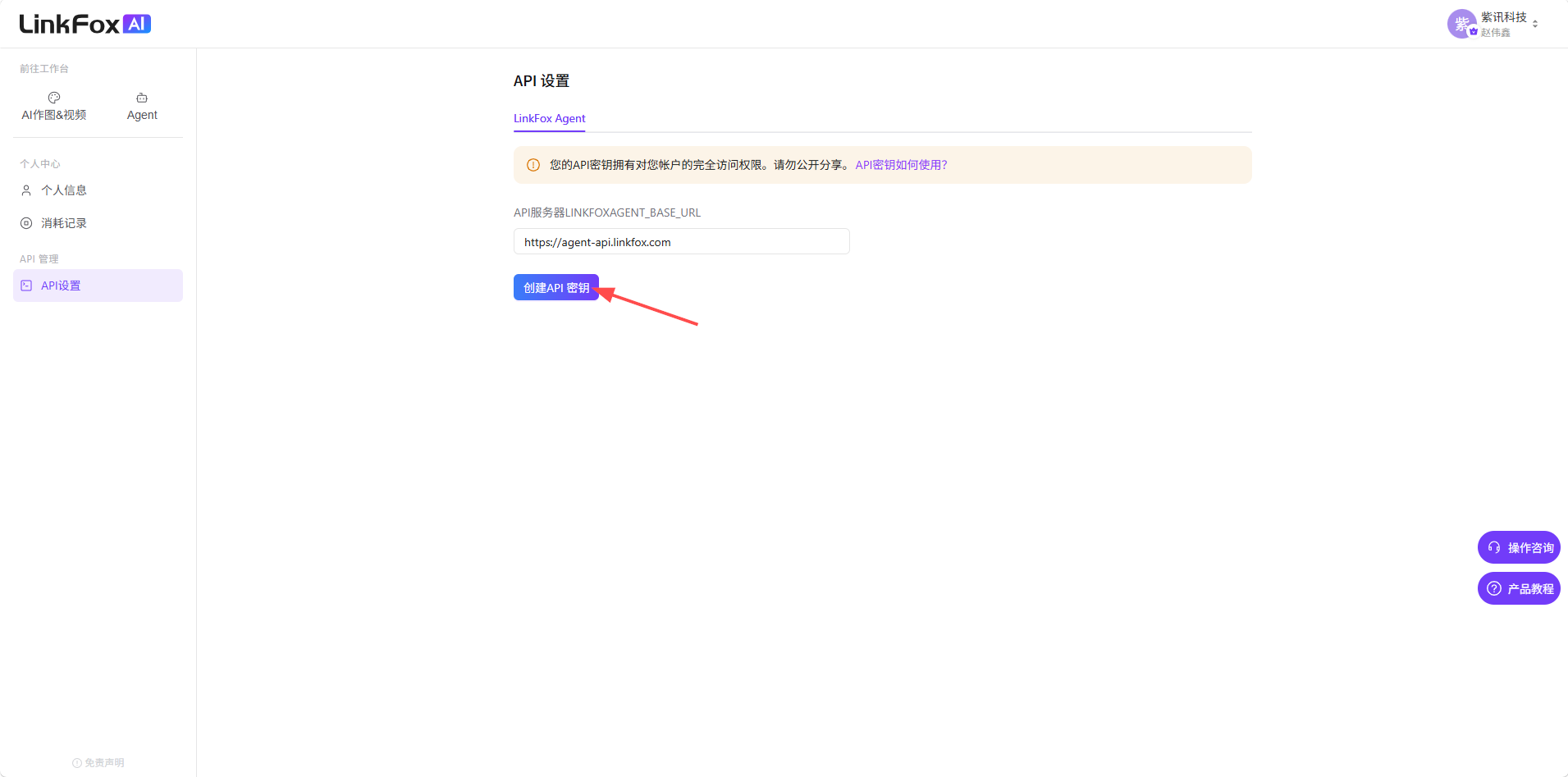Click the API 设置 page heading

(x=542, y=80)
